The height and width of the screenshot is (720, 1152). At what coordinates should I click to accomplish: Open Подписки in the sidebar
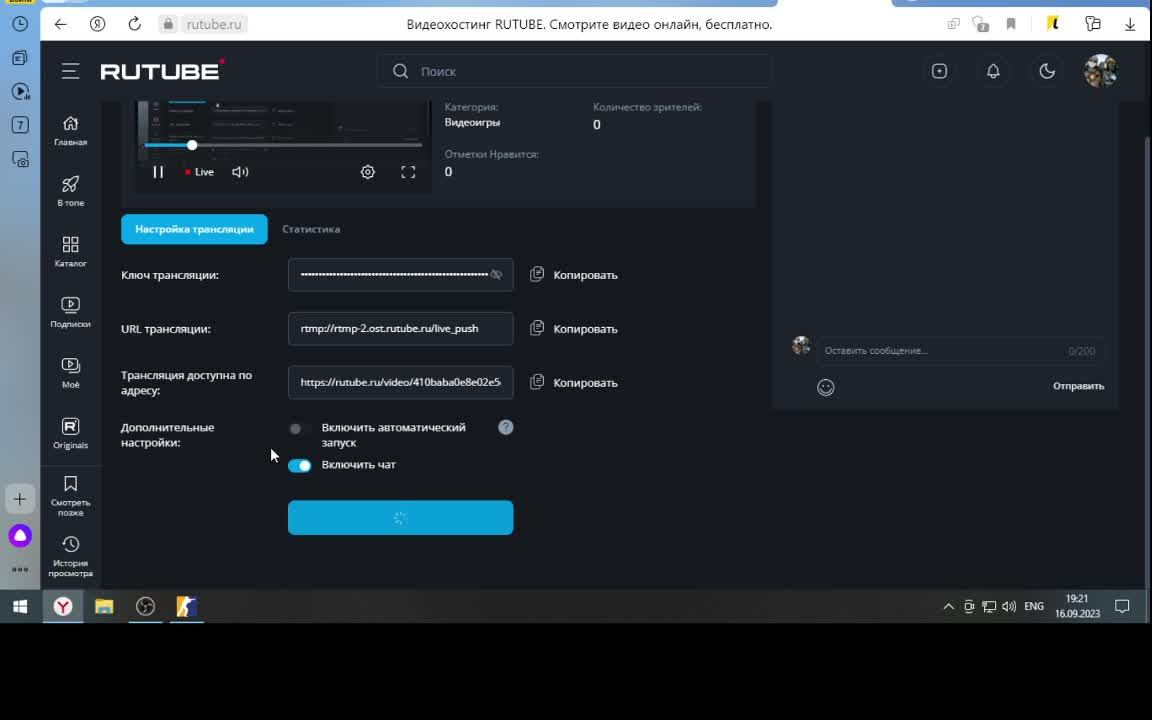click(x=71, y=312)
